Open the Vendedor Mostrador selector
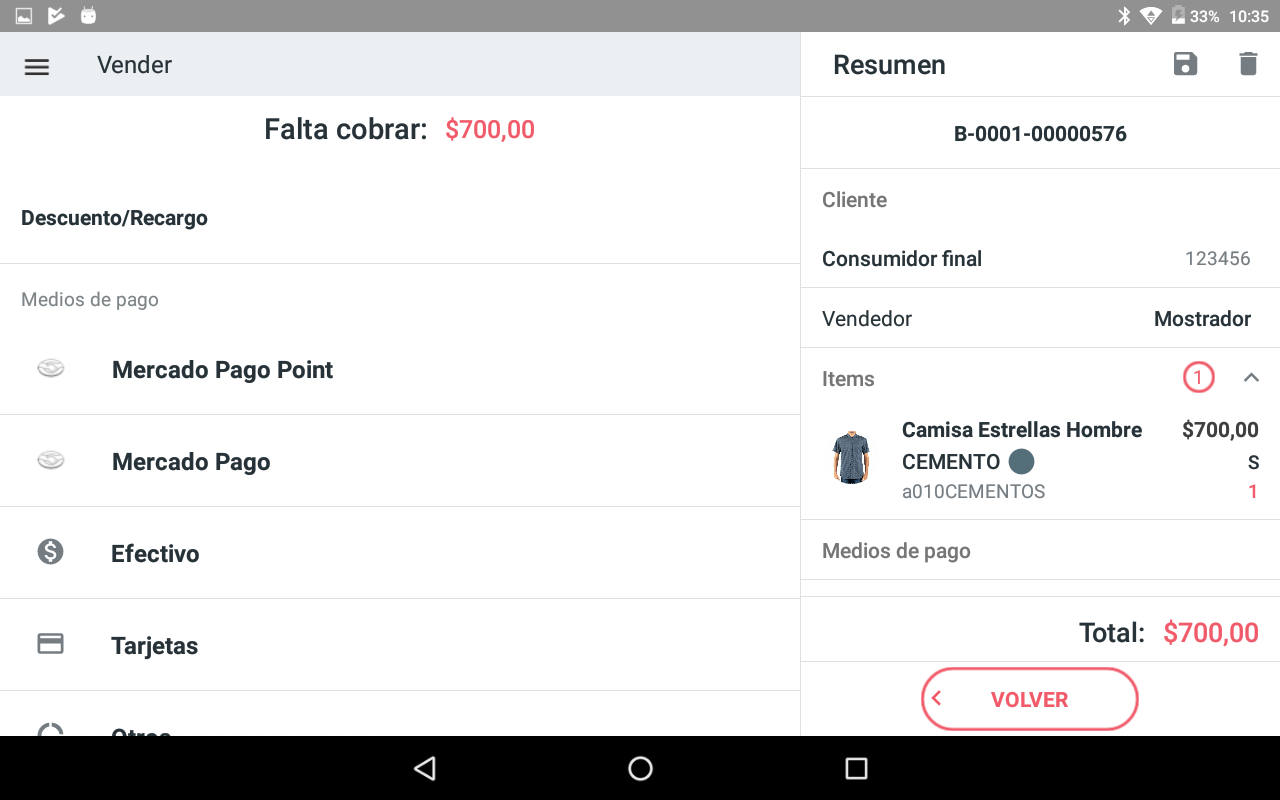Screen dimensions: 1280x800 click(1040, 318)
